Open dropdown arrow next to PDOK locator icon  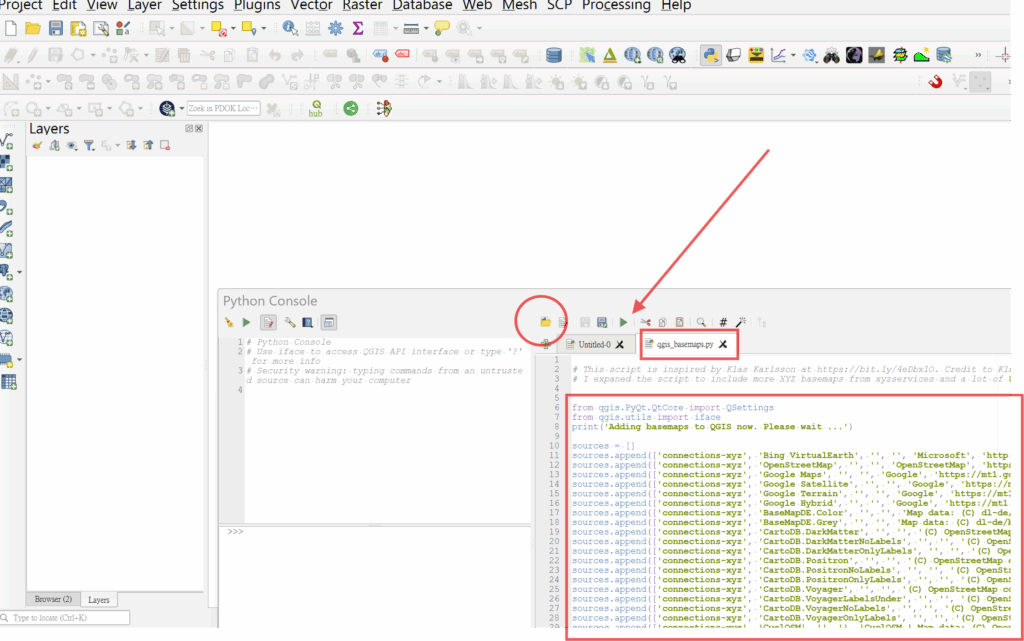pos(179,108)
